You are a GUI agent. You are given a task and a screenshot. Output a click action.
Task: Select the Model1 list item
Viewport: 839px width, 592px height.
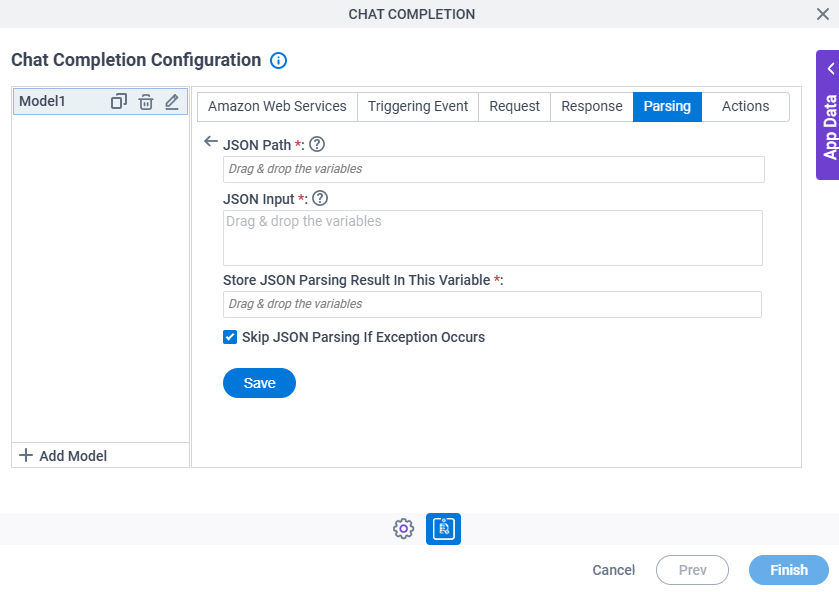coord(101,102)
